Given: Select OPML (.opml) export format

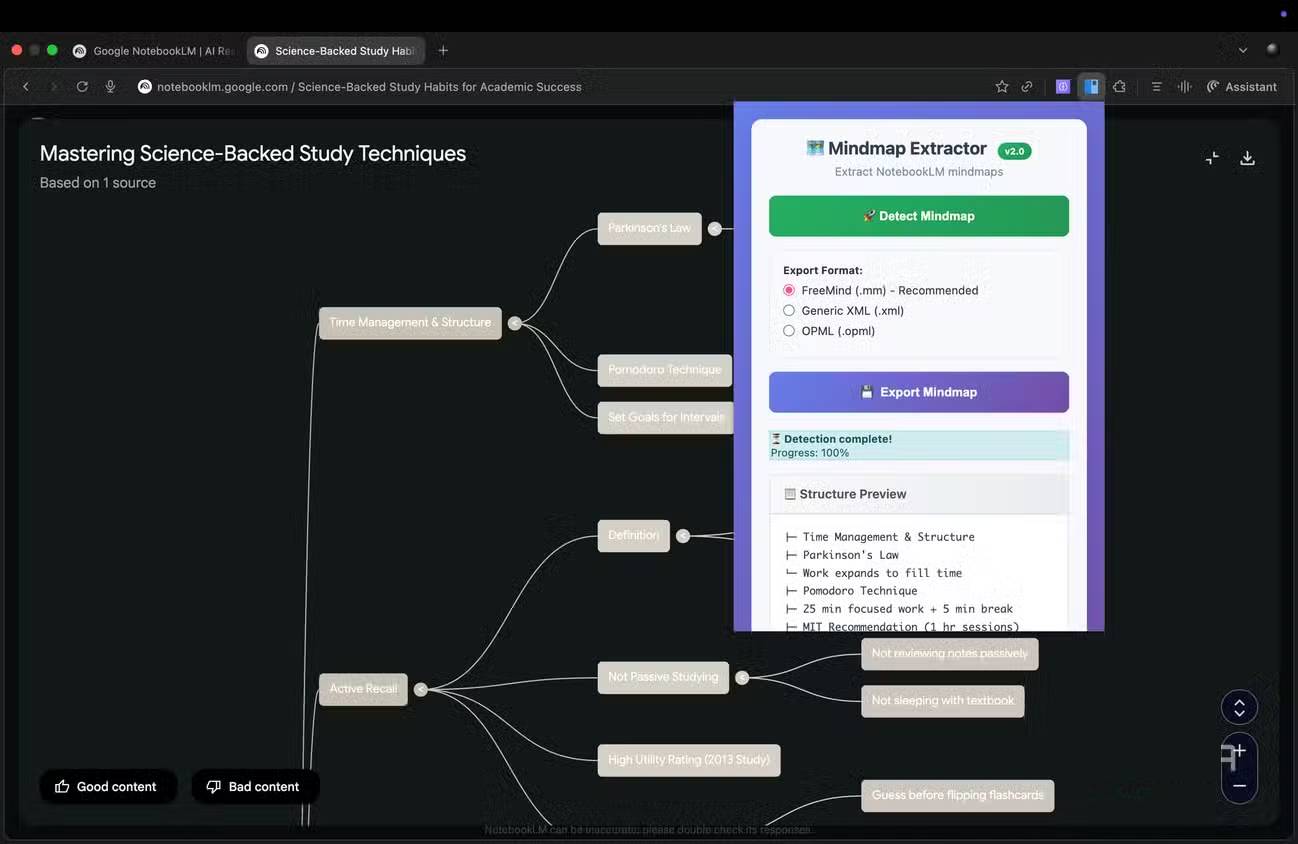Looking at the screenshot, I should click(789, 331).
